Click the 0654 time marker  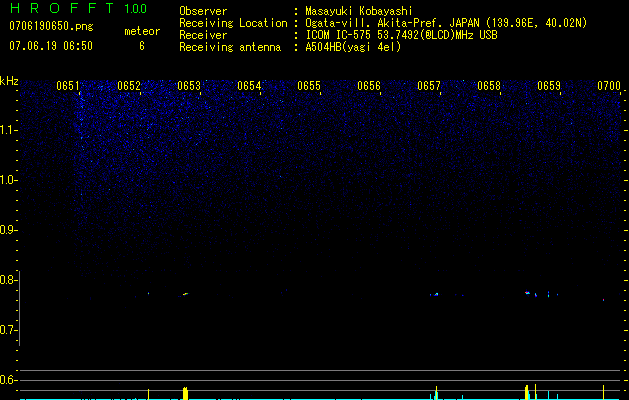249,86
